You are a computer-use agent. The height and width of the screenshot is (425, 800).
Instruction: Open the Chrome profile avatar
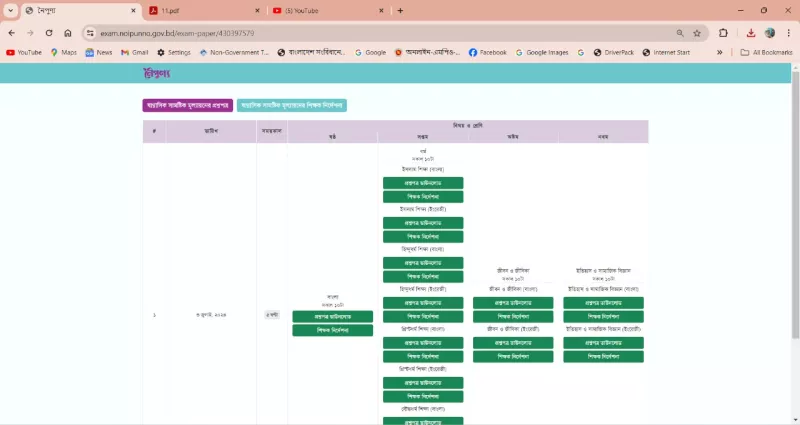coord(769,33)
